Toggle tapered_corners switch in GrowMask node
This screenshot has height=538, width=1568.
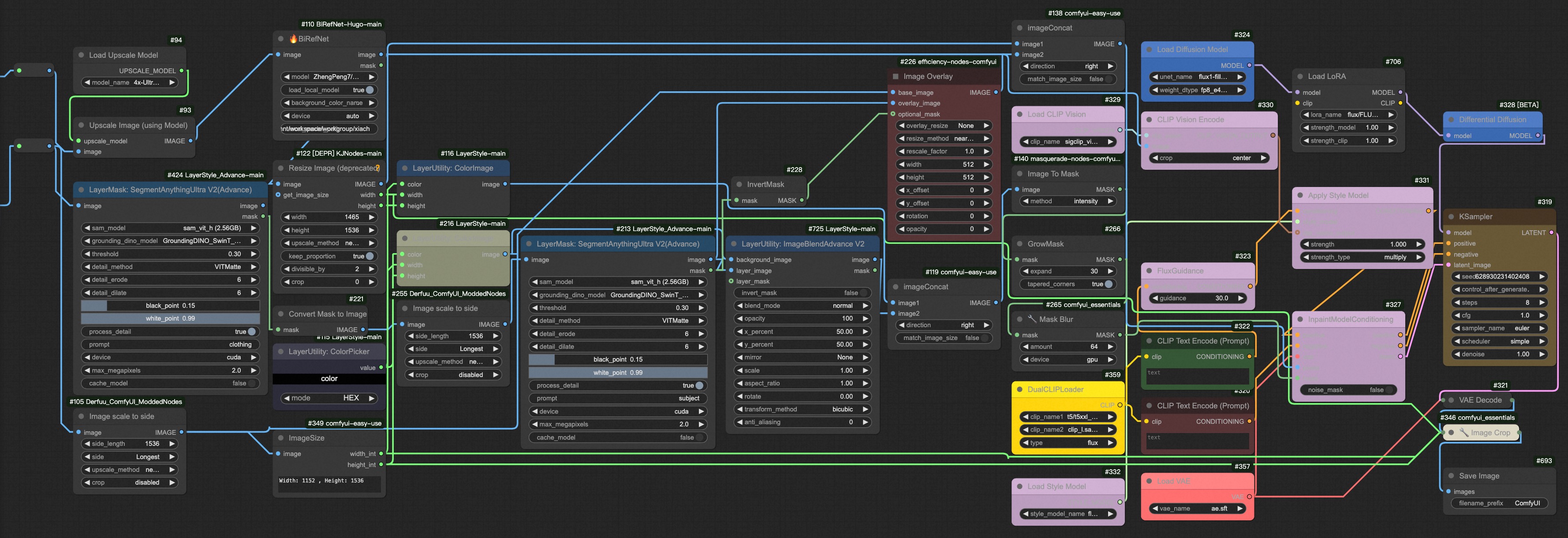[1109, 284]
